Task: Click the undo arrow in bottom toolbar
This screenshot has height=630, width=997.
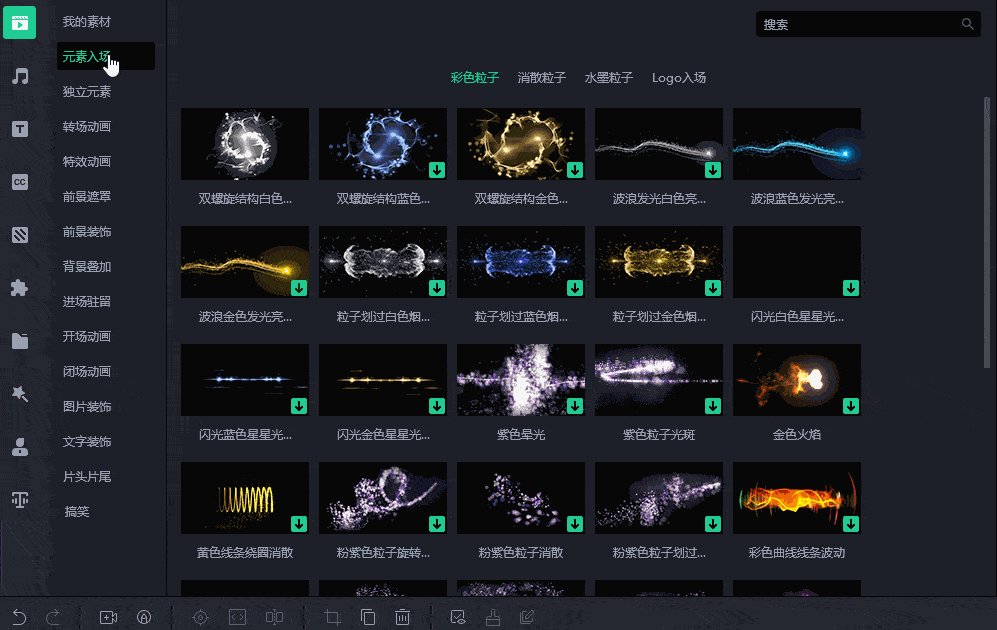Action: coord(19,617)
